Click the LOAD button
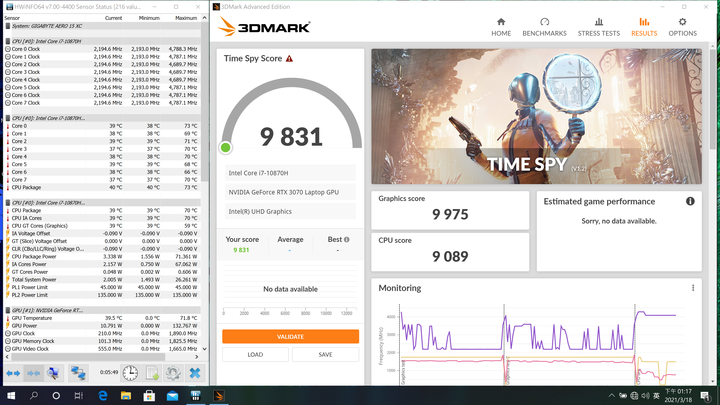The image size is (720, 405). [255, 354]
